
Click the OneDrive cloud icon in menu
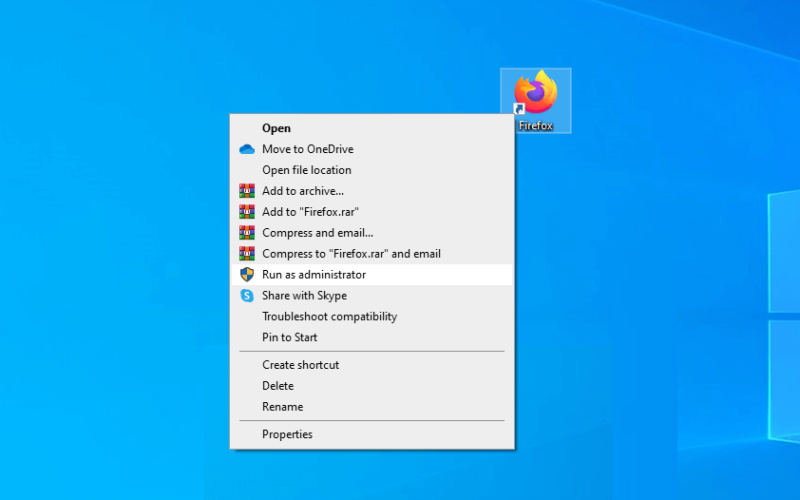click(x=247, y=149)
